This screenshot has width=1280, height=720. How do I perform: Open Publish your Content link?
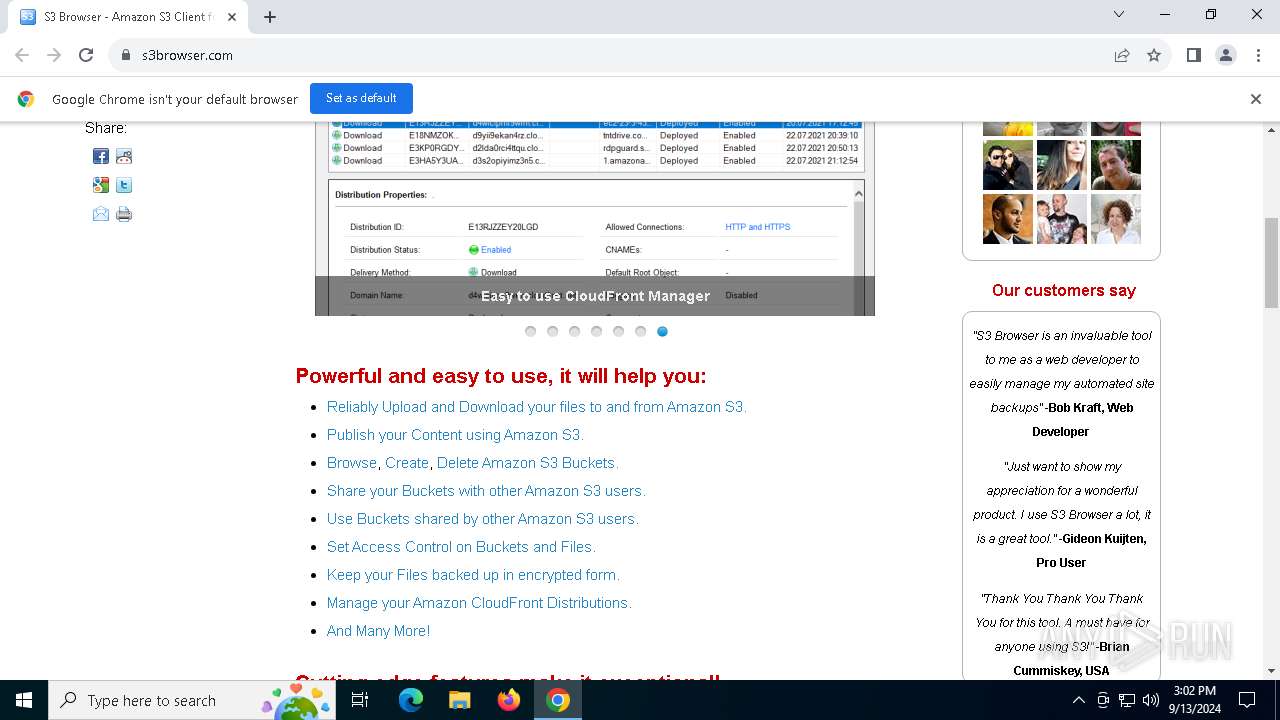454,435
